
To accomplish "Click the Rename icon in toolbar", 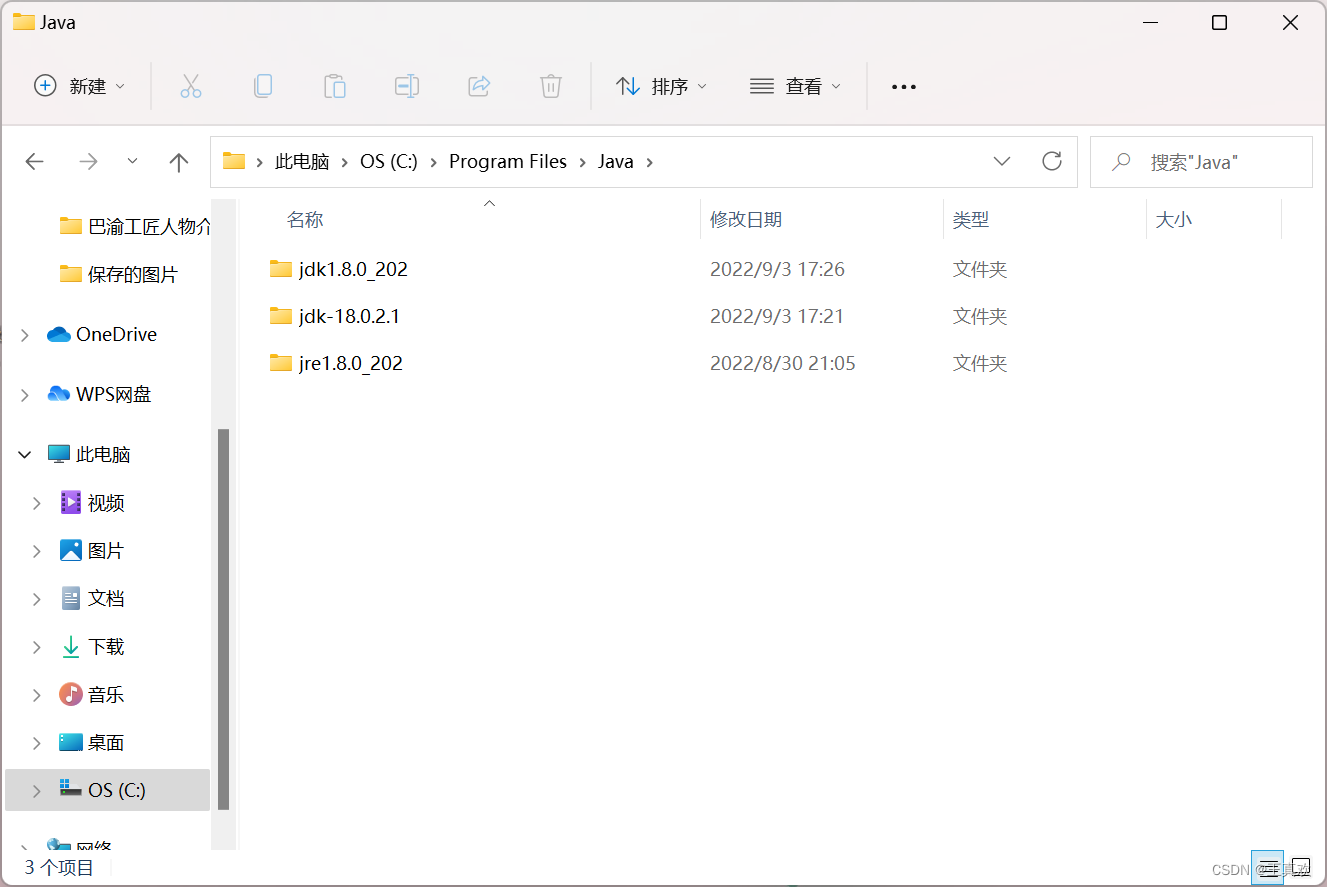I will pyautogui.click(x=407, y=87).
